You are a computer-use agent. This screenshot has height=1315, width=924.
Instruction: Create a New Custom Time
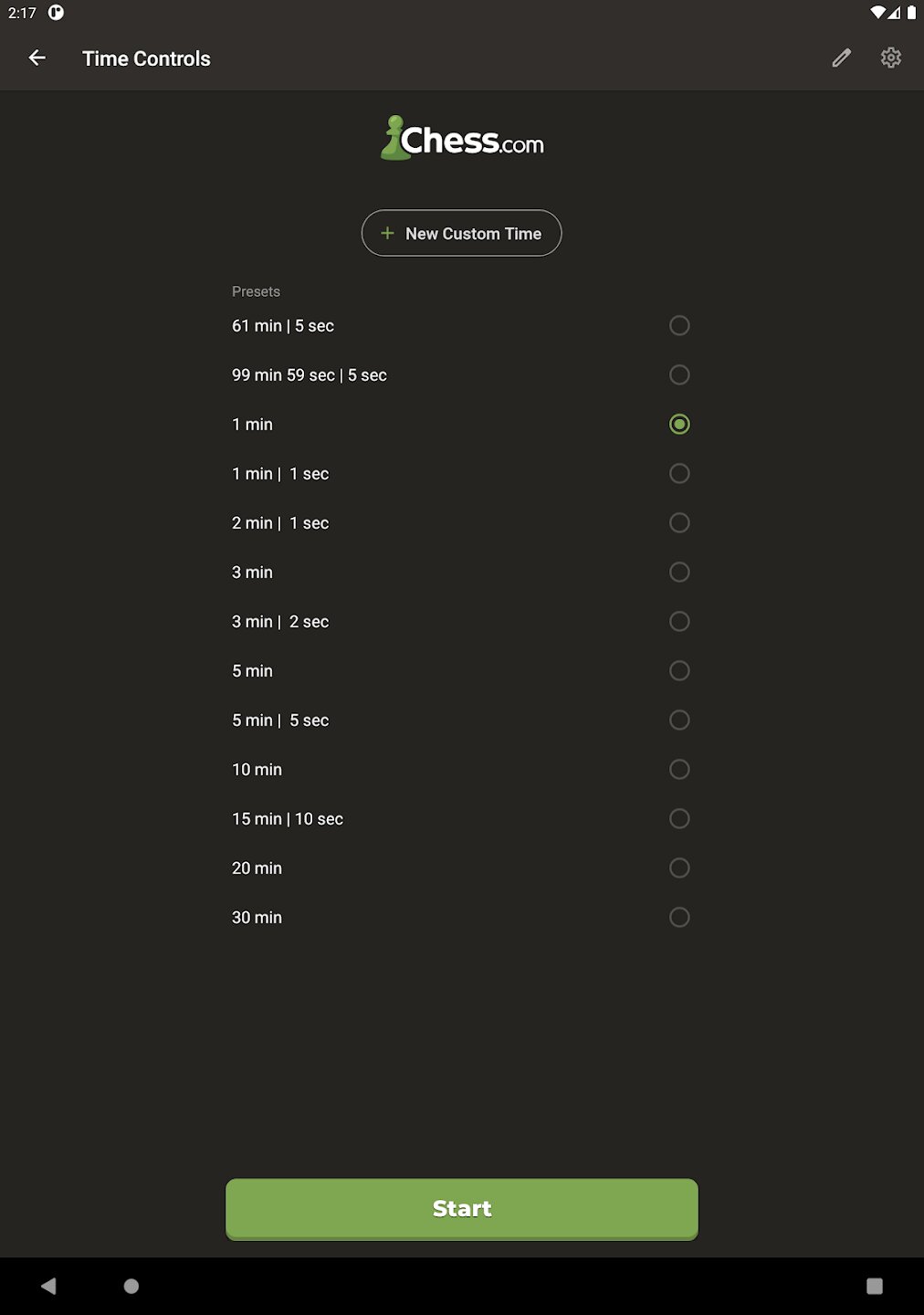pos(461,234)
